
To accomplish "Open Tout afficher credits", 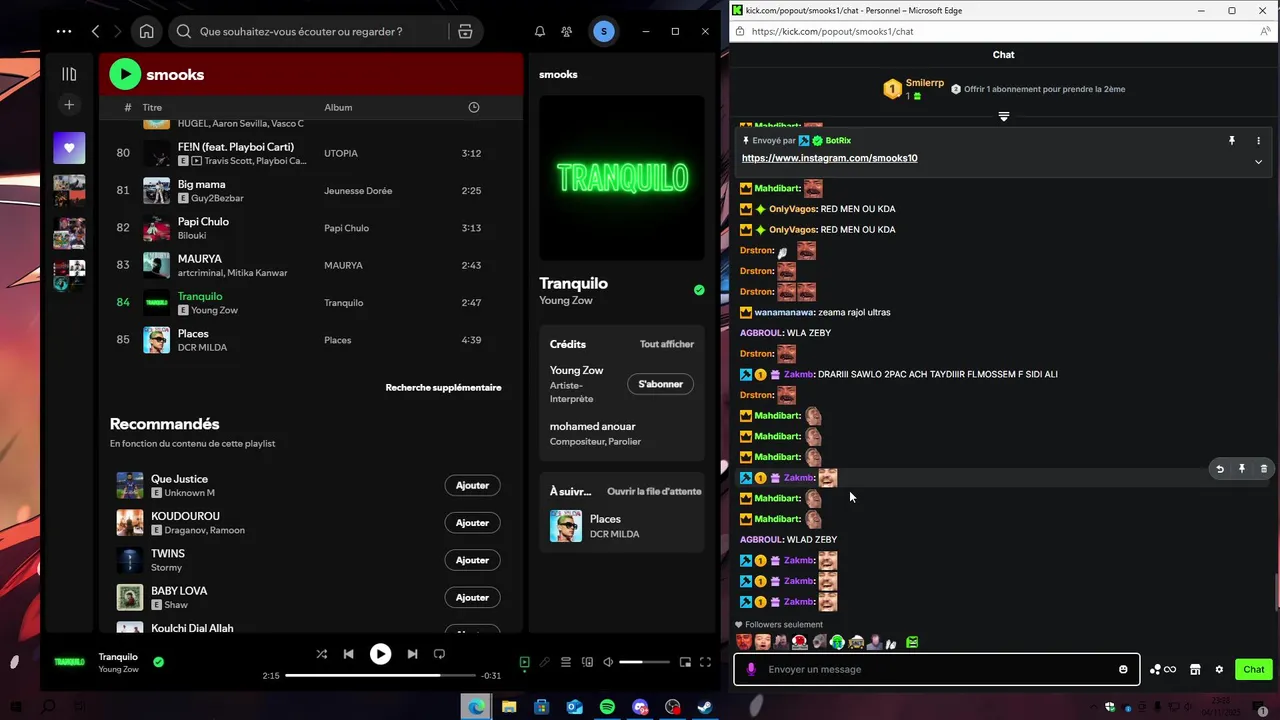I will [x=667, y=344].
